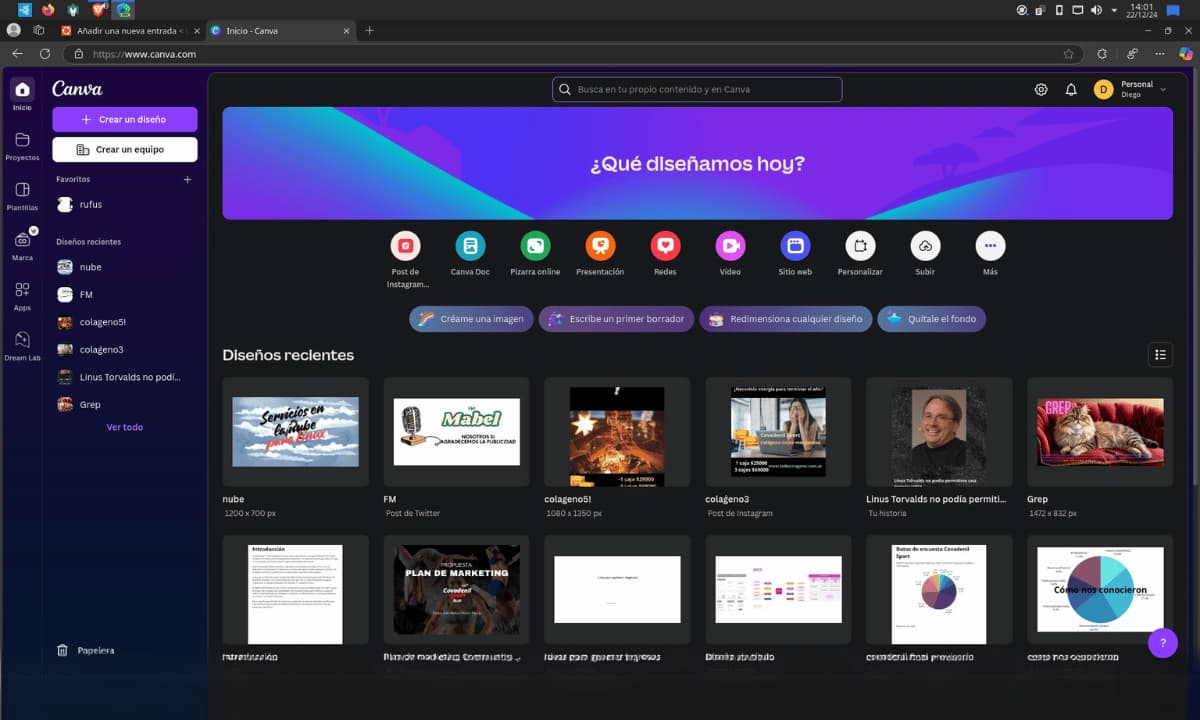Add a favorite with the plus icon

[x=187, y=180]
